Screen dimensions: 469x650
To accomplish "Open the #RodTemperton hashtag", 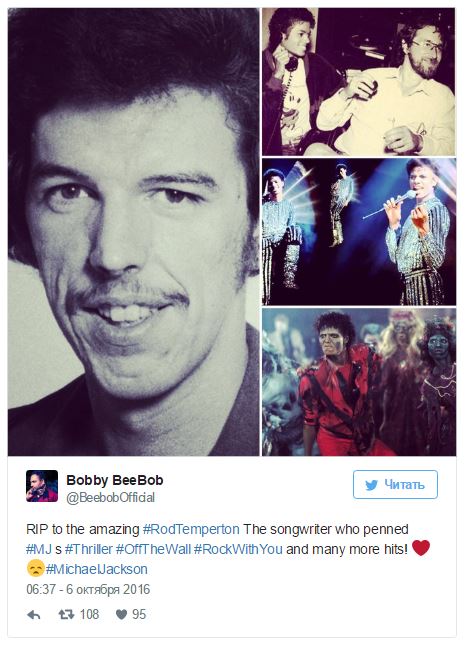I will [191, 529].
